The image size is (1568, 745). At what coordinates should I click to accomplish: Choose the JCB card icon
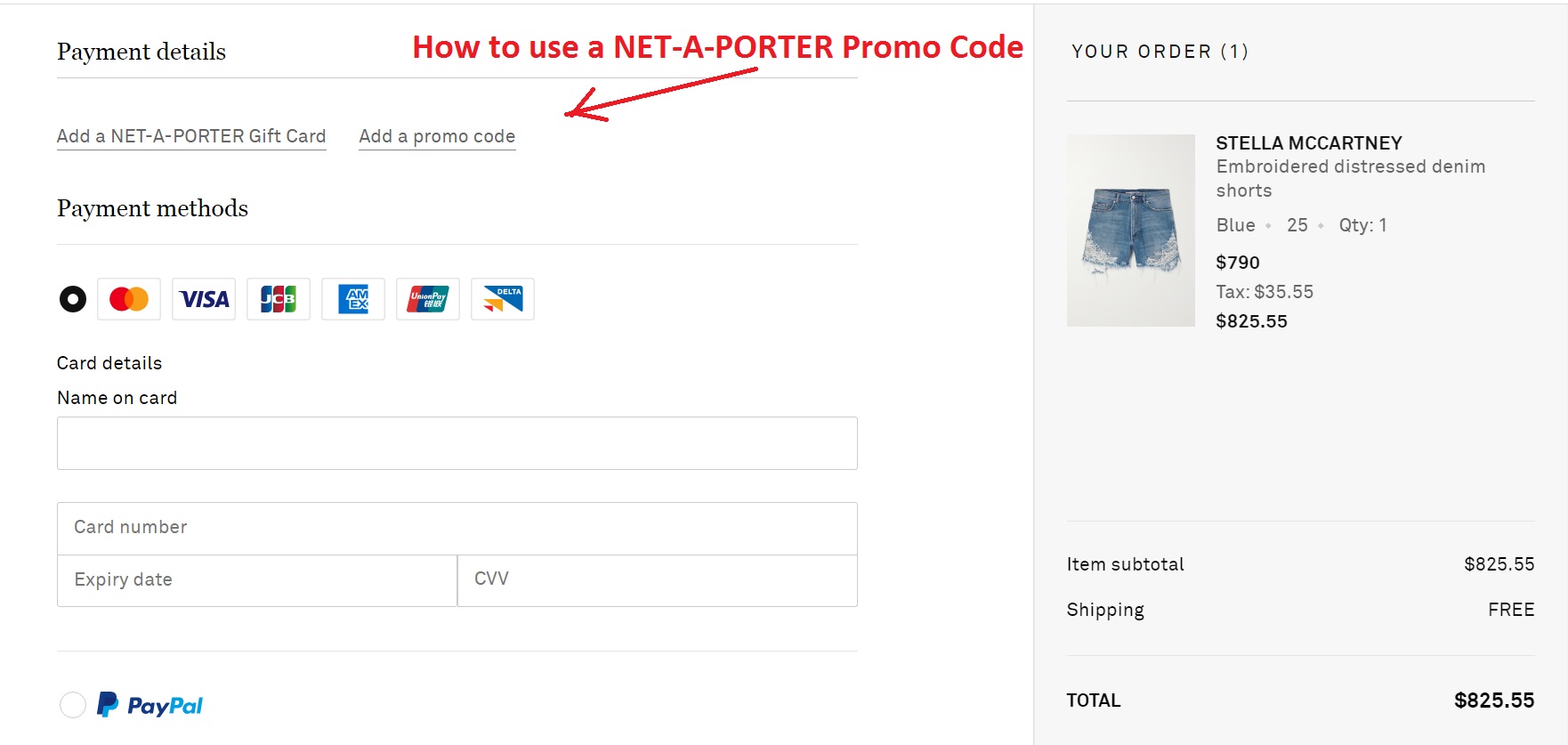[278, 299]
